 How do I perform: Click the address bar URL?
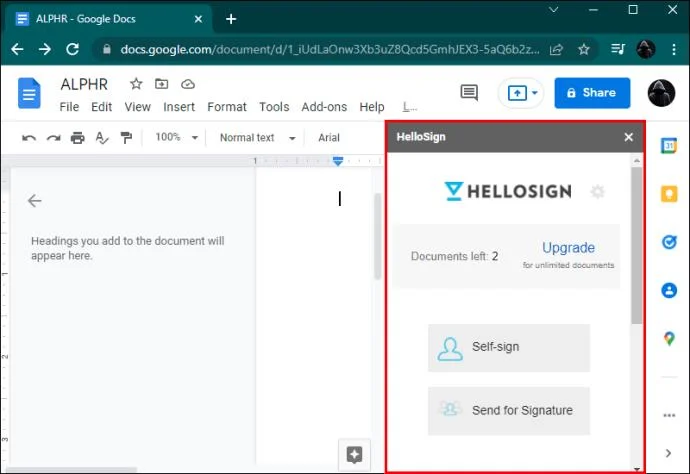330,49
